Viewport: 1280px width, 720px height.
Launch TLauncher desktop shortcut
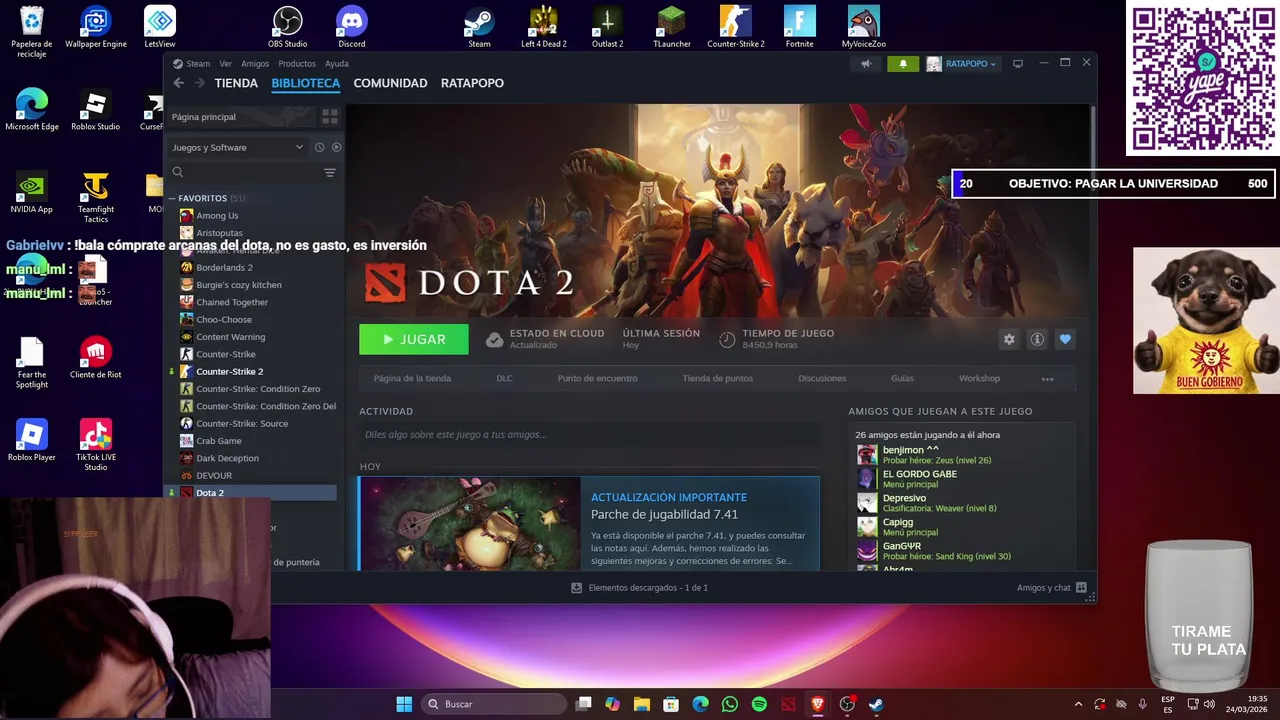click(672, 27)
